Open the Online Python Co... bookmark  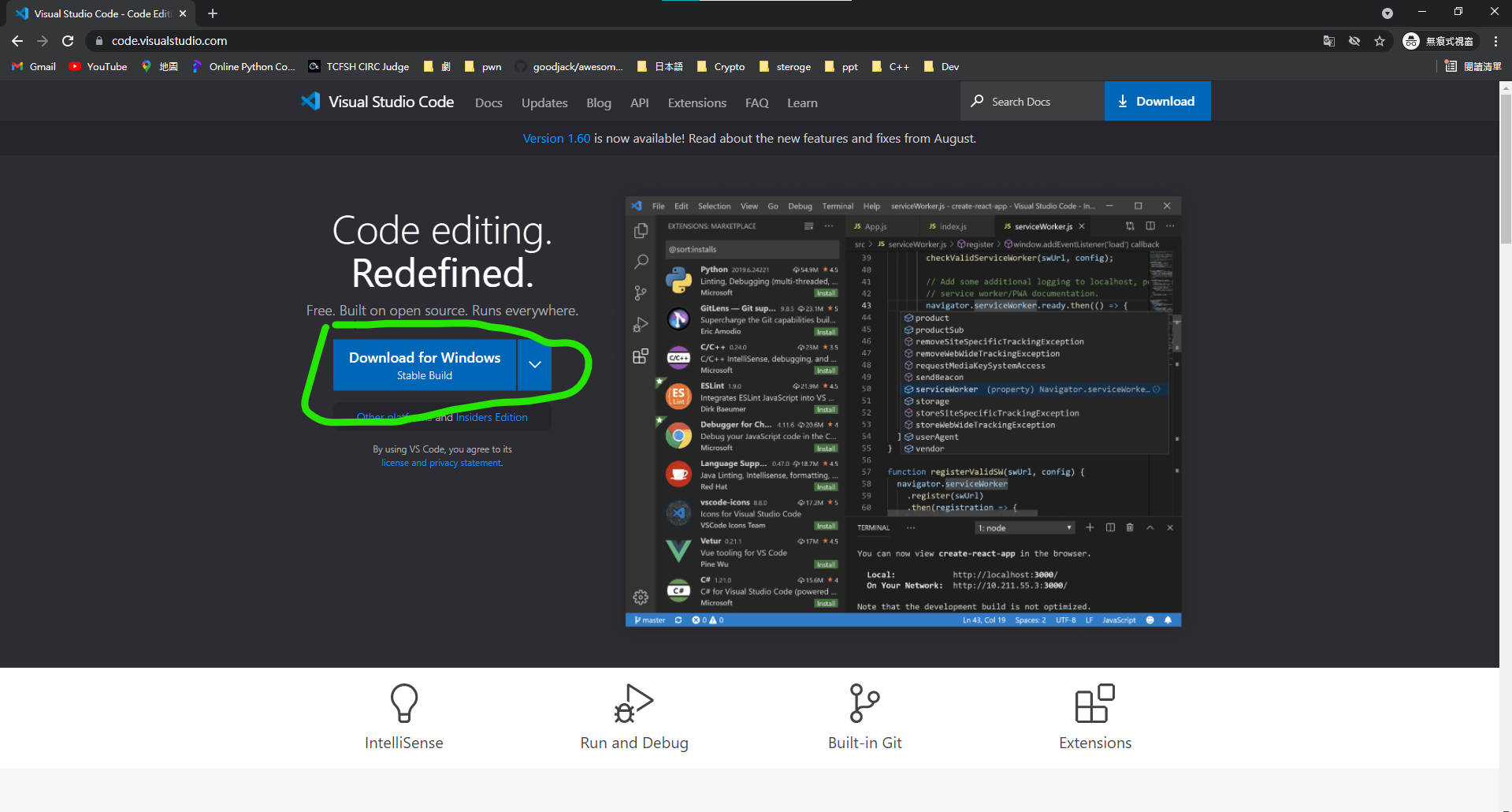[243, 67]
